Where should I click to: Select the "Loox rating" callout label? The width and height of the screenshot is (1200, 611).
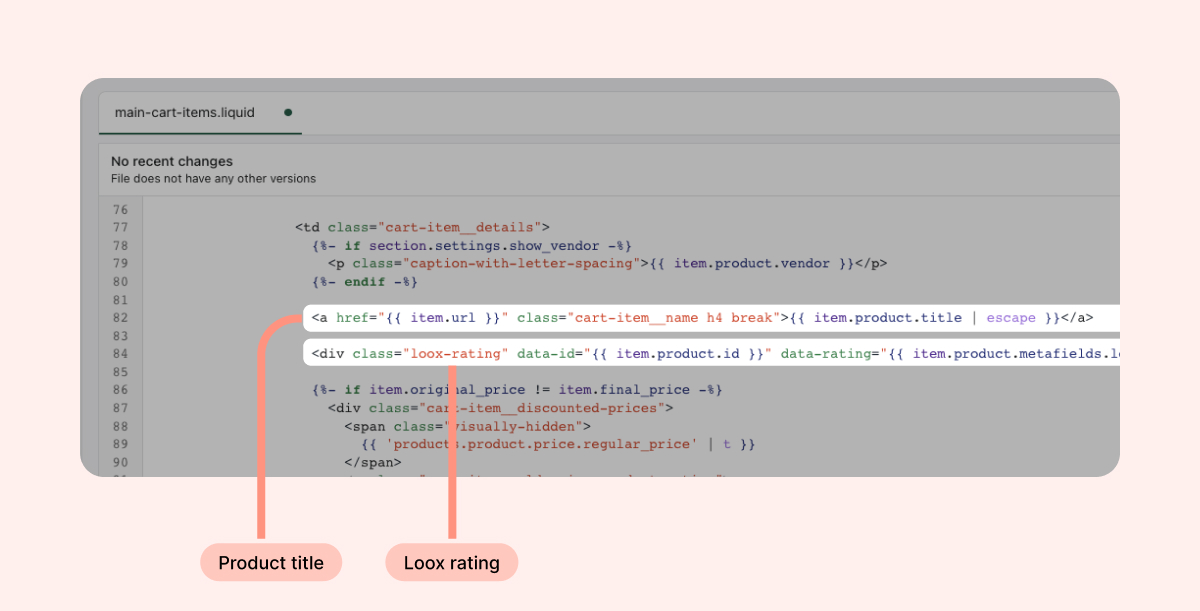451,563
